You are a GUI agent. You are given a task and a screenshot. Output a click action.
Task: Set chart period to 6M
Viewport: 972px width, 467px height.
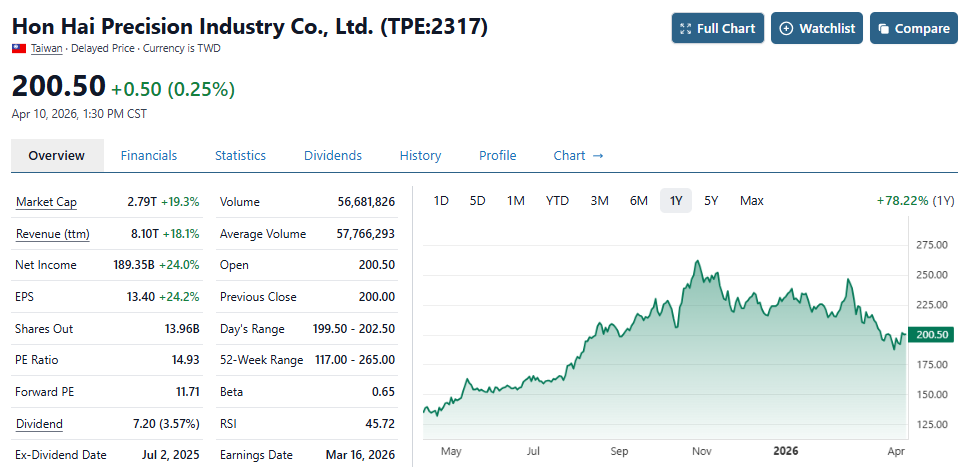(638, 201)
